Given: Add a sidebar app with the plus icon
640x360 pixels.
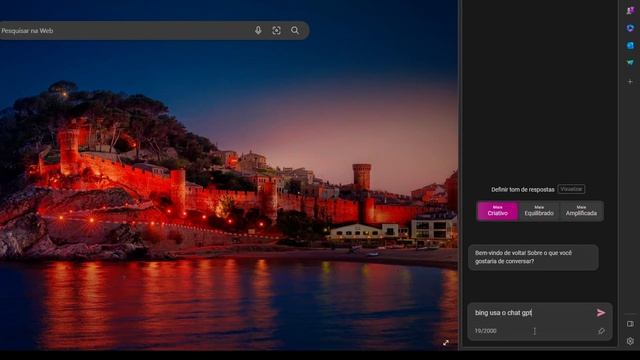Looking at the screenshot, I should [x=630, y=82].
